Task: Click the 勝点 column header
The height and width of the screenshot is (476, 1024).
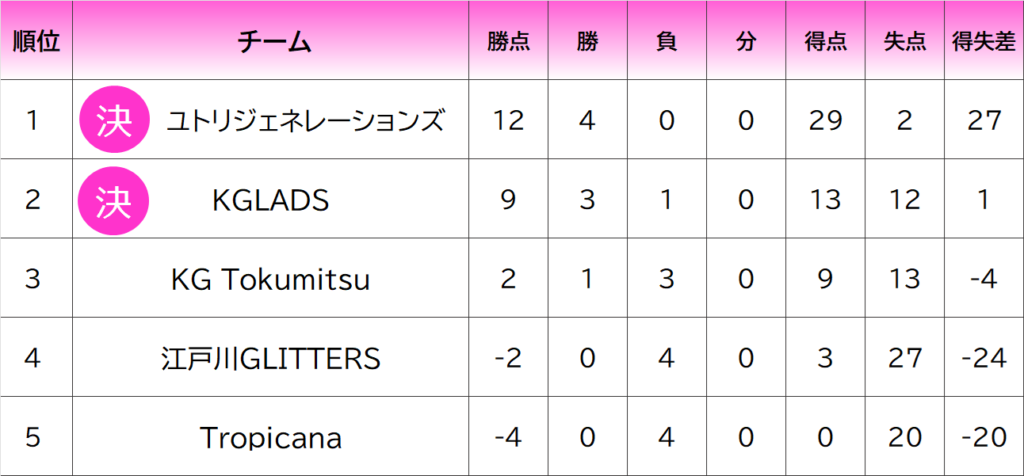Action: click(508, 42)
